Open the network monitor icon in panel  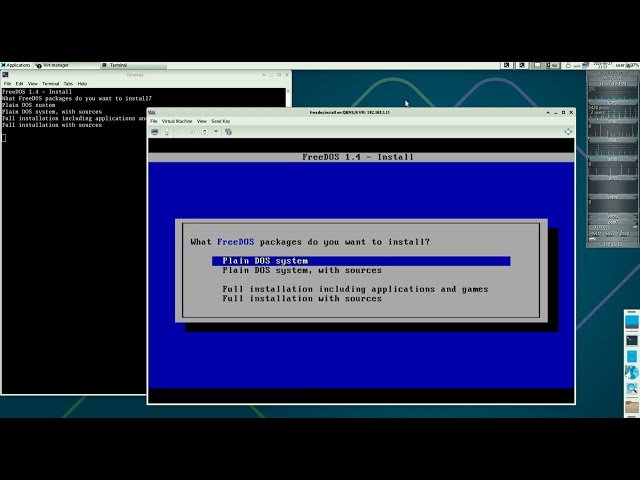click(585, 65)
